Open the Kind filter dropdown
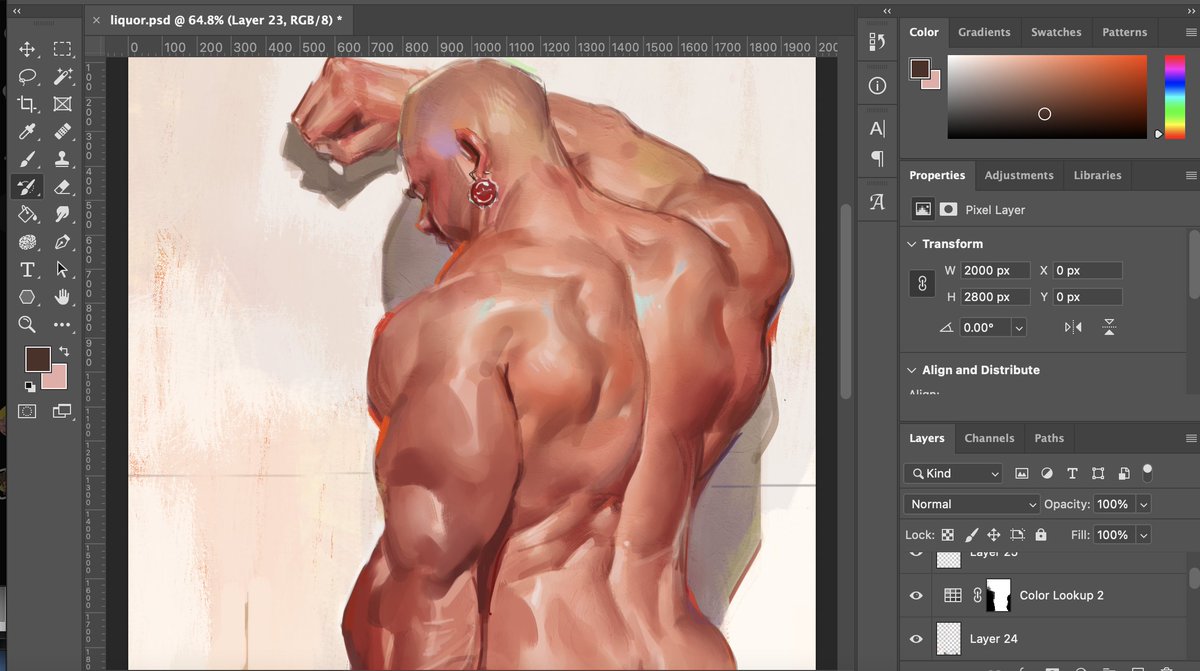This screenshot has width=1200, height=671. (x=952, y=473)
